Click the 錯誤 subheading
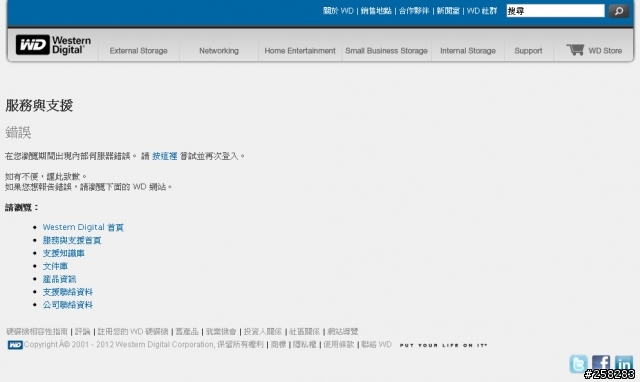This screenshot has width=640, height=382. [x=18, y=132]
